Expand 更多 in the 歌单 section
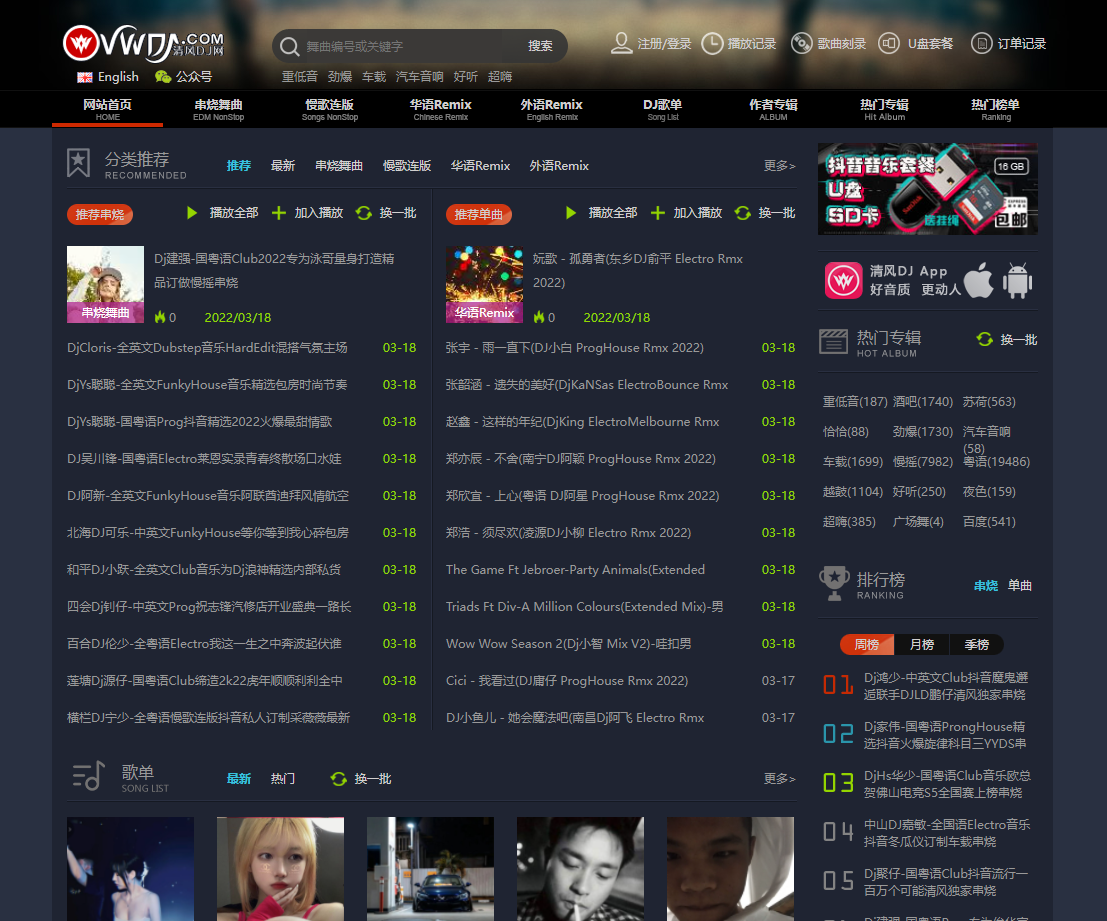Image resolution: width=1107 pixels, height=921 pixels. click(778, 778)
